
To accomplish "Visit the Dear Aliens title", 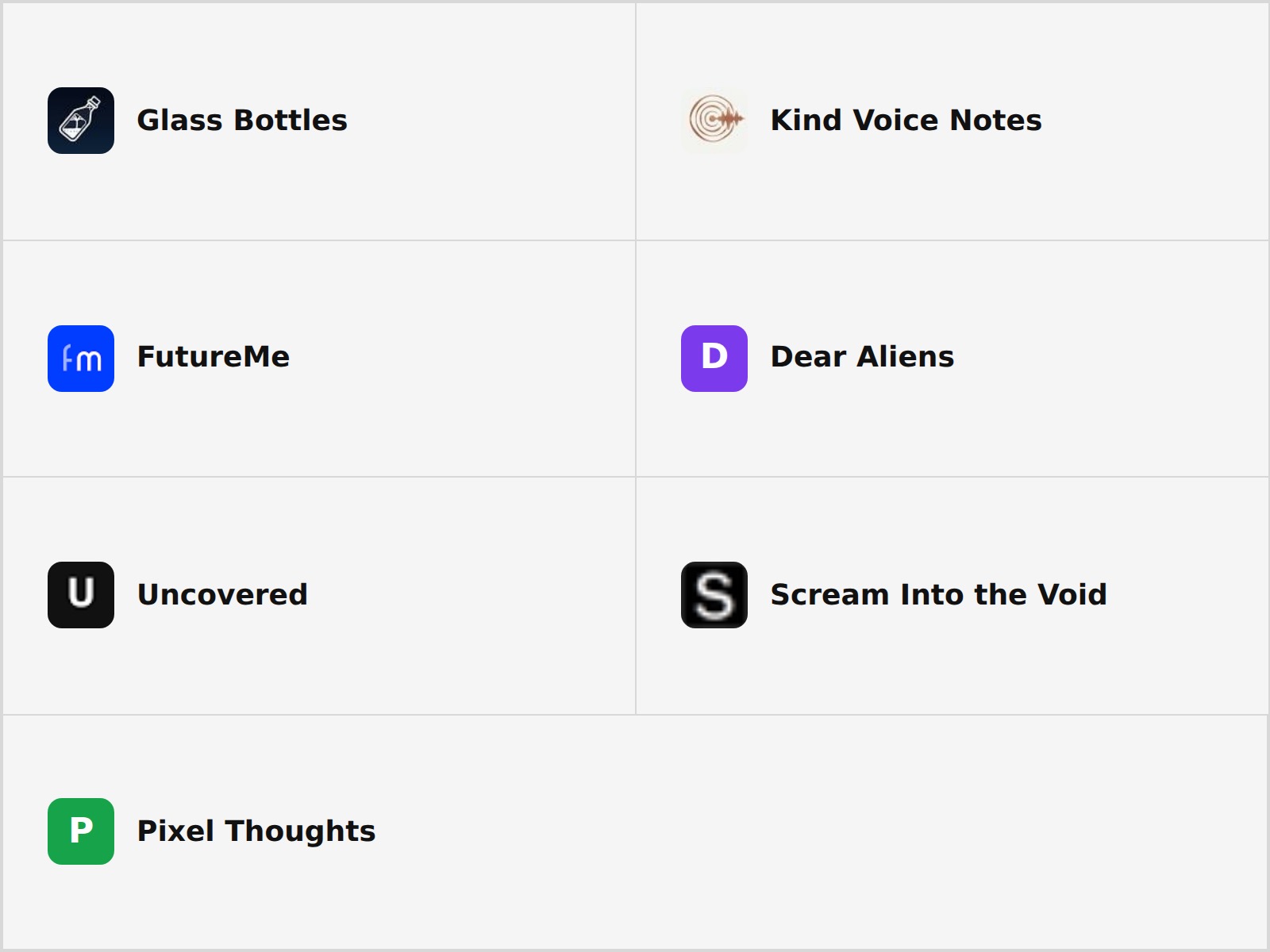I will (x=862, y=357).
